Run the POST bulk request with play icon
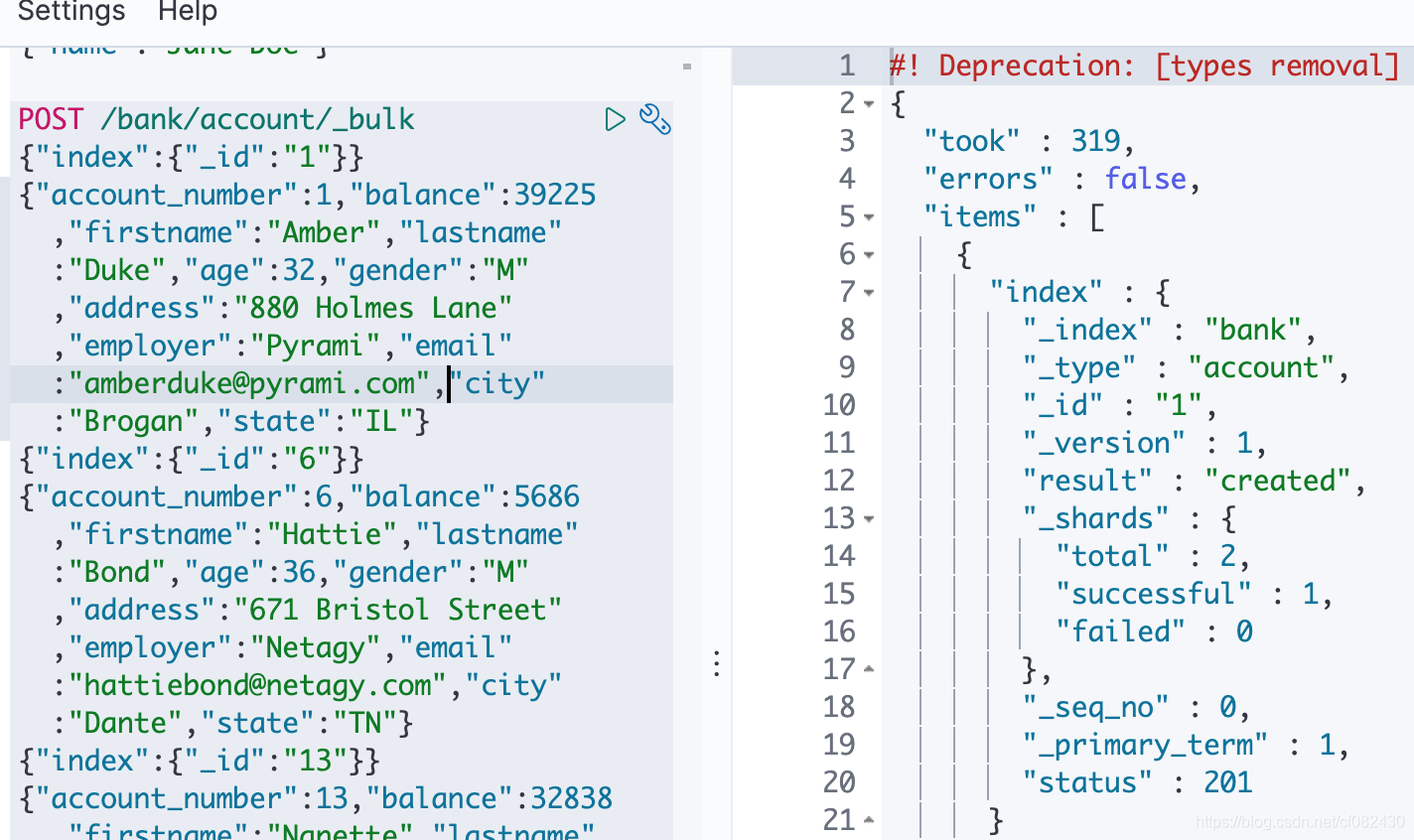 [616, 119]
